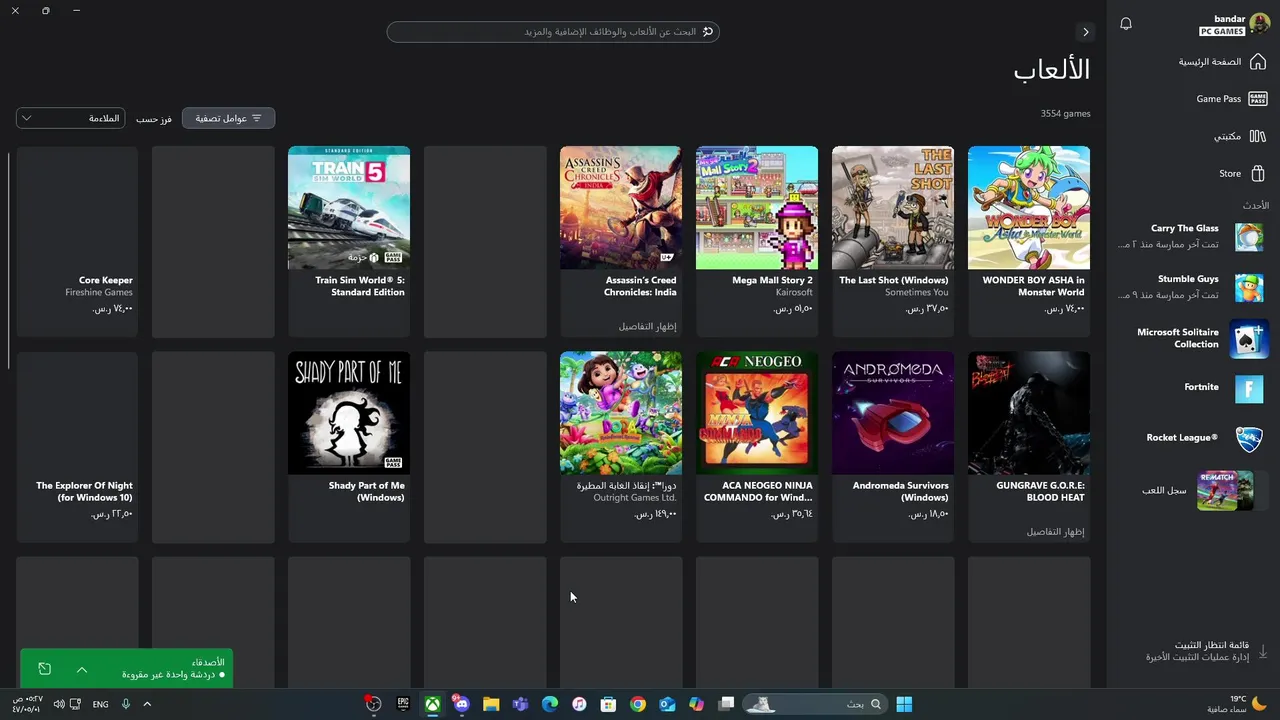Viewport: 1280px width, 720px height.
Task: Open Copilot app from taskbar
Action: 696,704
